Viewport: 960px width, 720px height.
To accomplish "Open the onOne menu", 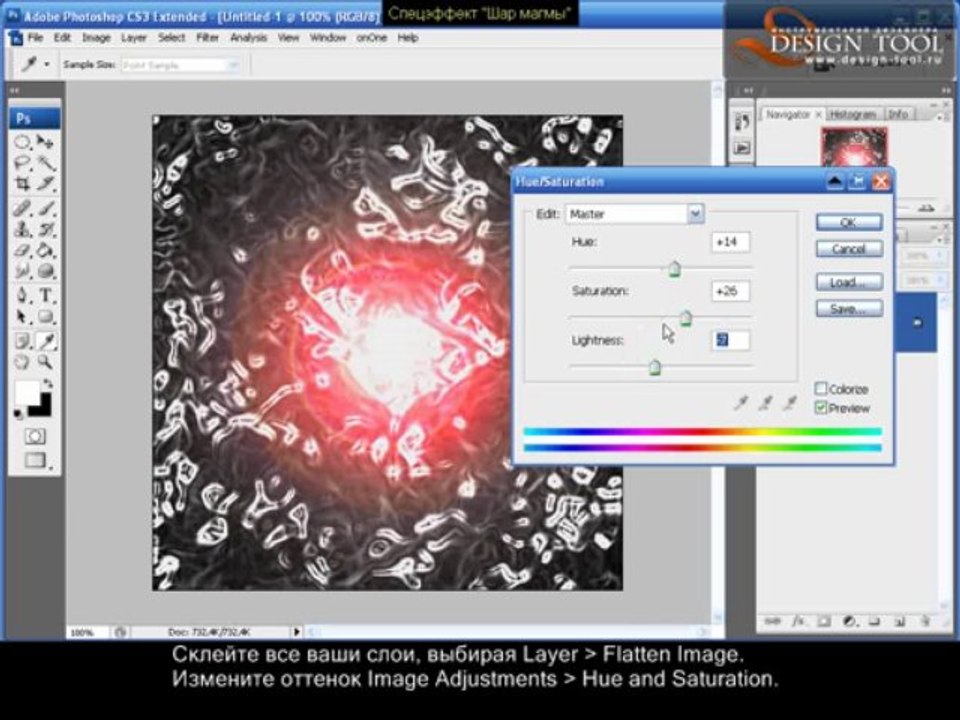I will pos(372,38).
